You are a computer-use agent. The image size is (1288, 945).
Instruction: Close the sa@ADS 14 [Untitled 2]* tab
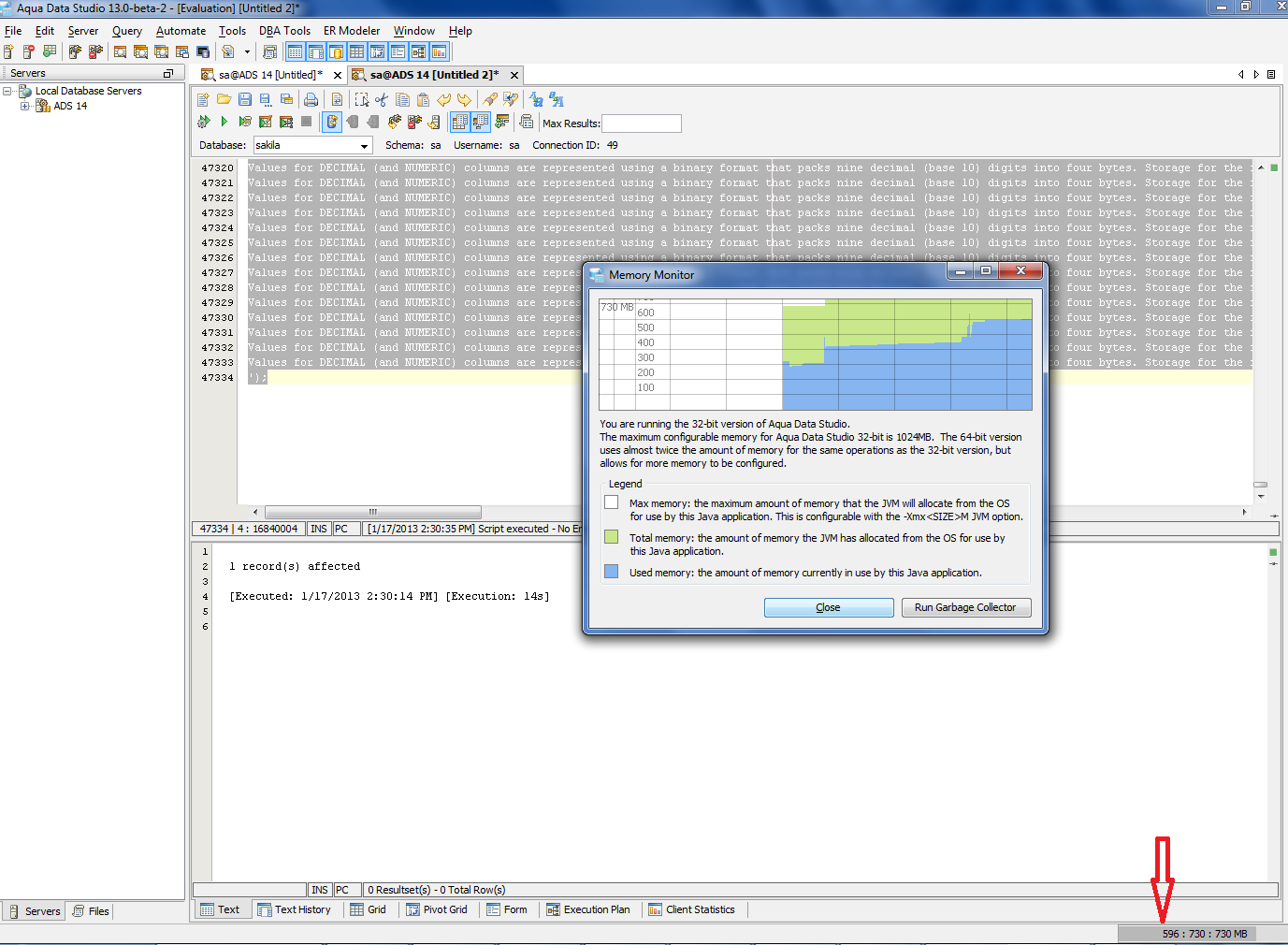(x=514, y=75)
